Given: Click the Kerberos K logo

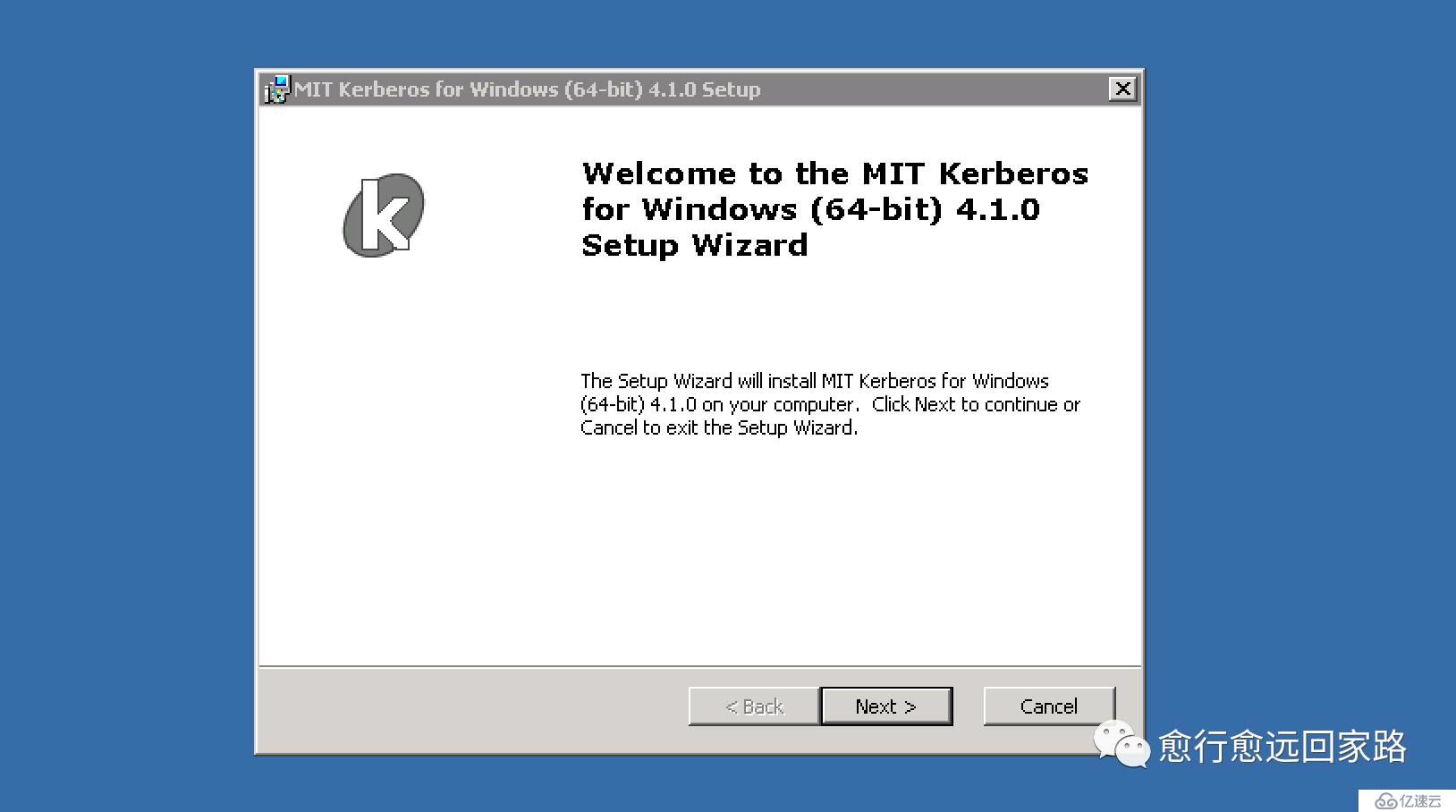Looking at the screenshot, I should 384,216.
